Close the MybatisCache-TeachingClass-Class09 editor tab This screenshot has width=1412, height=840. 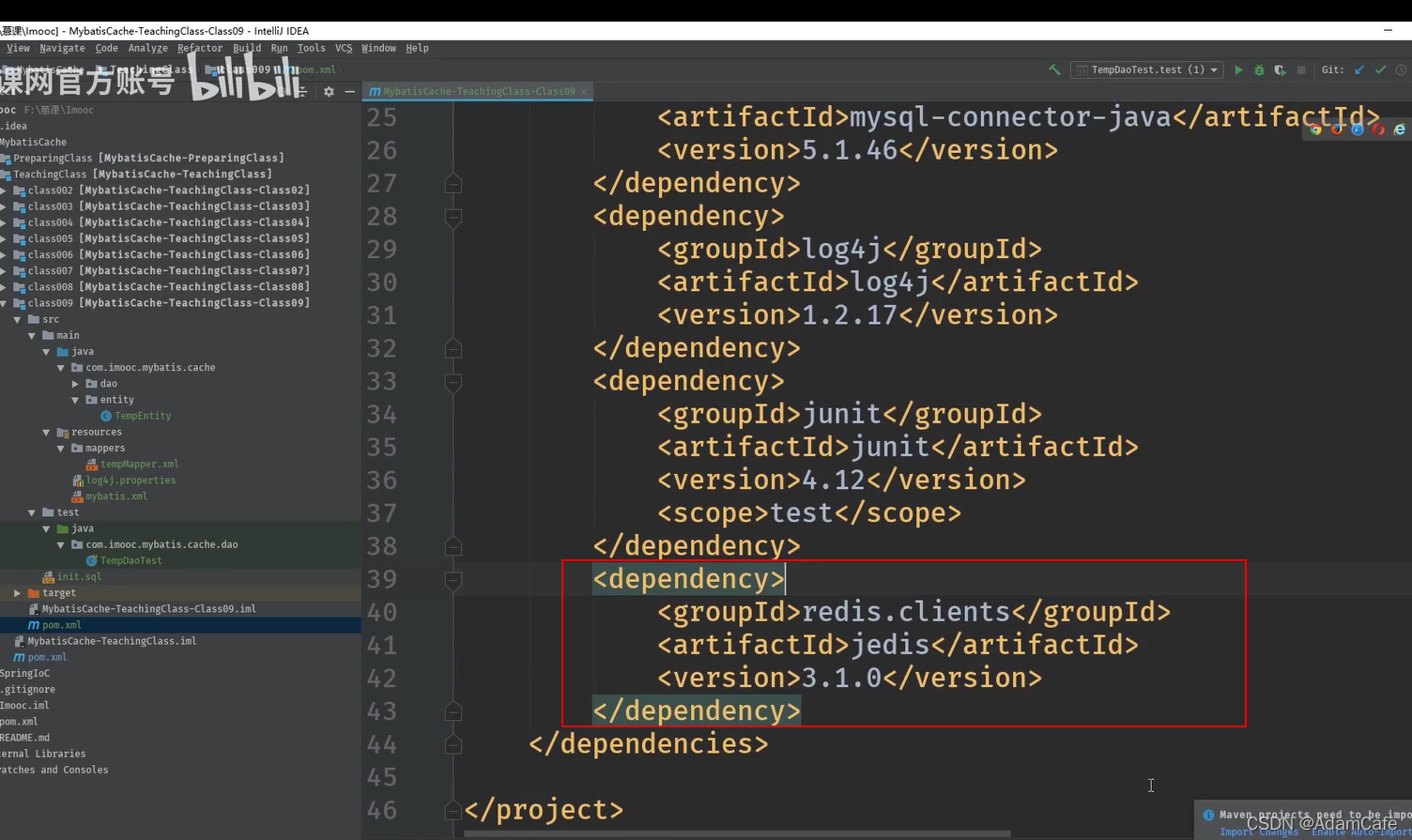pyautogui.click(x=584, y=91)
